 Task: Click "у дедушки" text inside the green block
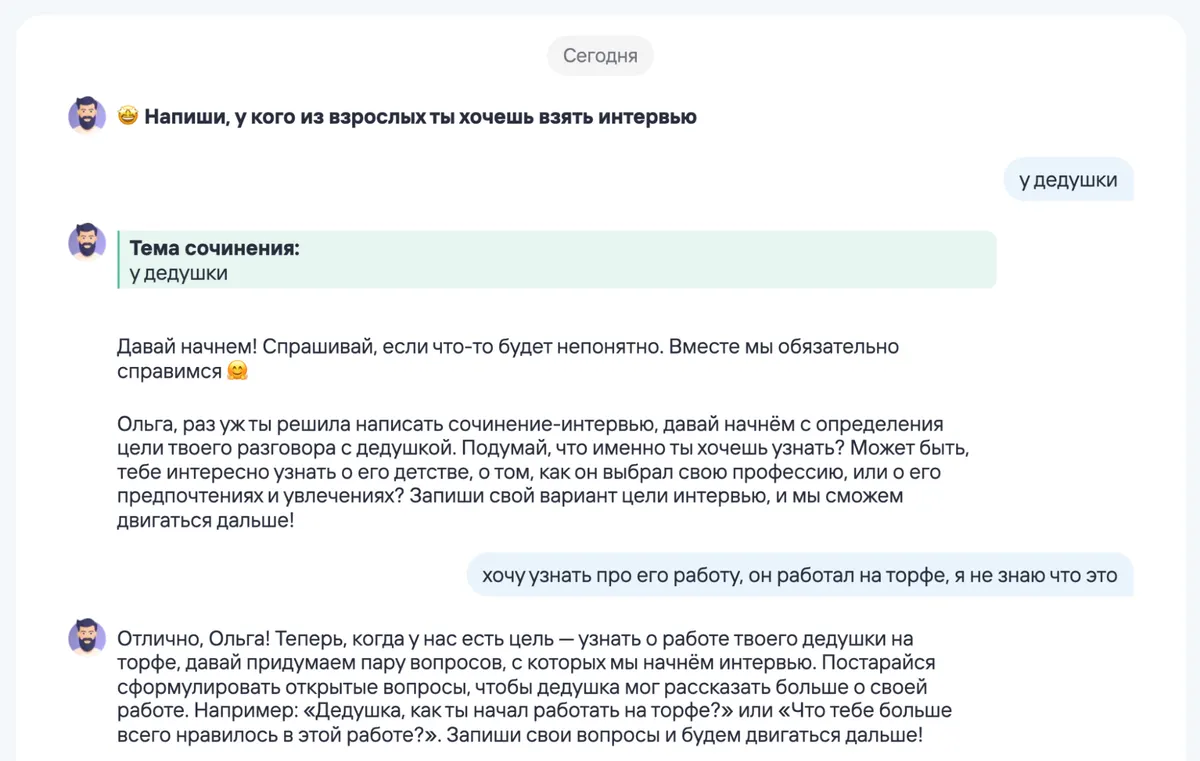pos(178,273)
